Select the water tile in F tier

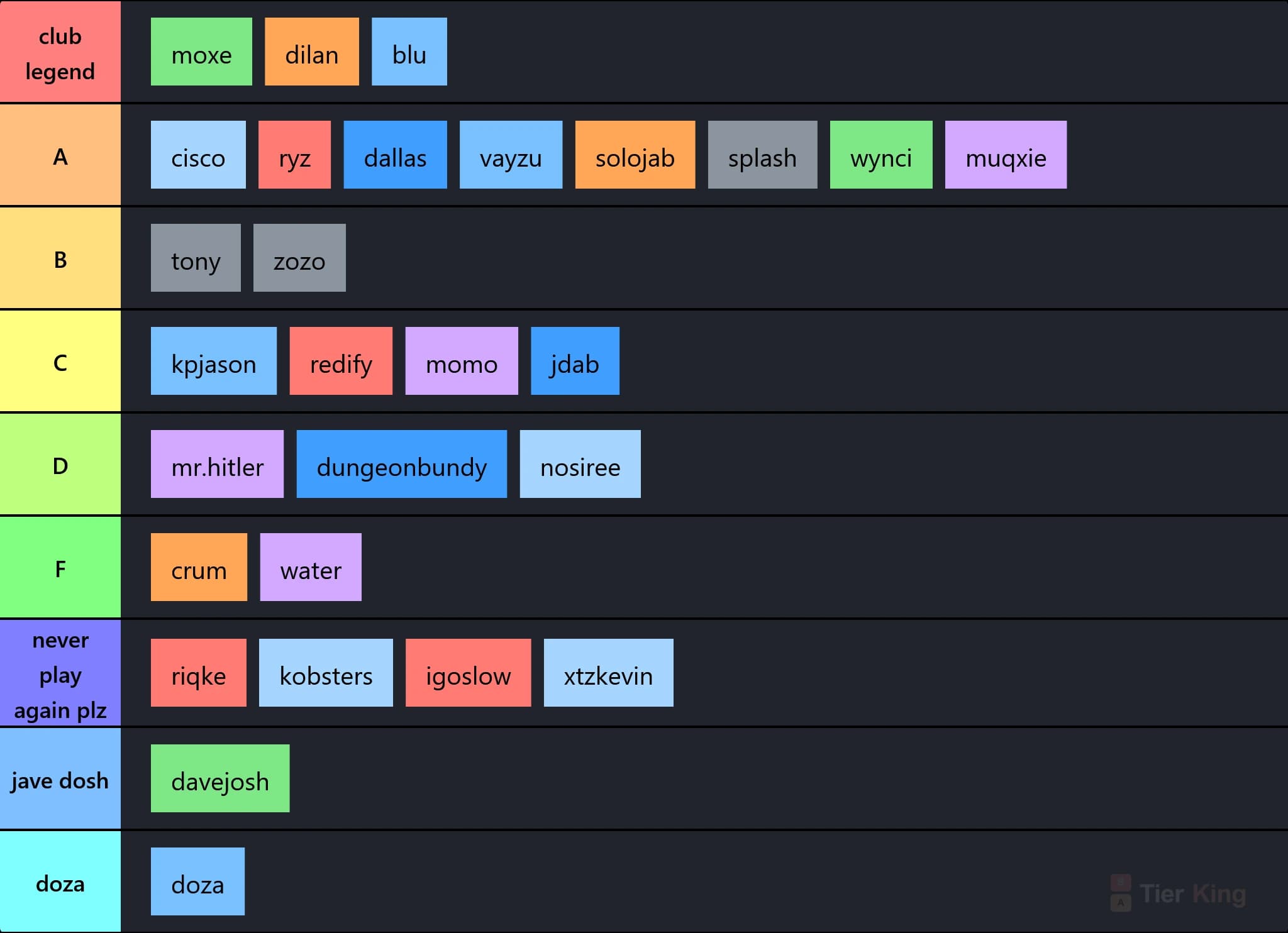(x=311, y=567)
